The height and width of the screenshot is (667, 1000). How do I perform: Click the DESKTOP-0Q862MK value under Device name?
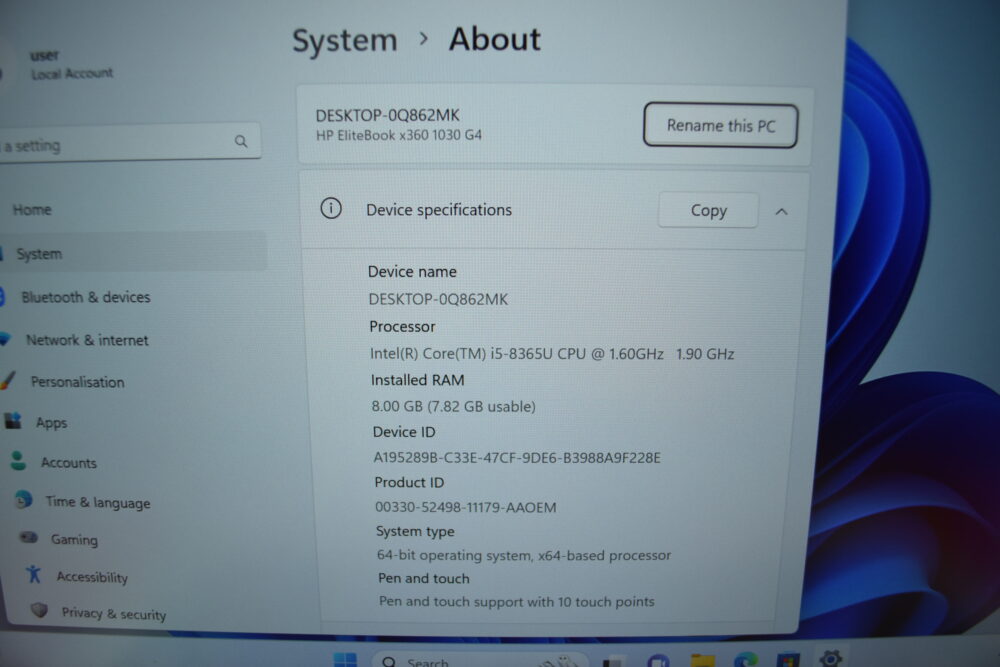pos(438,299)
